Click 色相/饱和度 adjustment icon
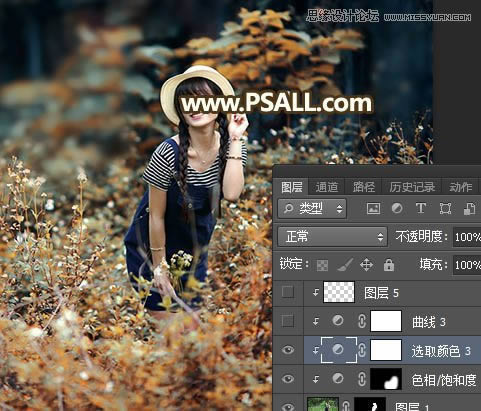481x411 pixels. pyautogui.click(x=338, y=378)
